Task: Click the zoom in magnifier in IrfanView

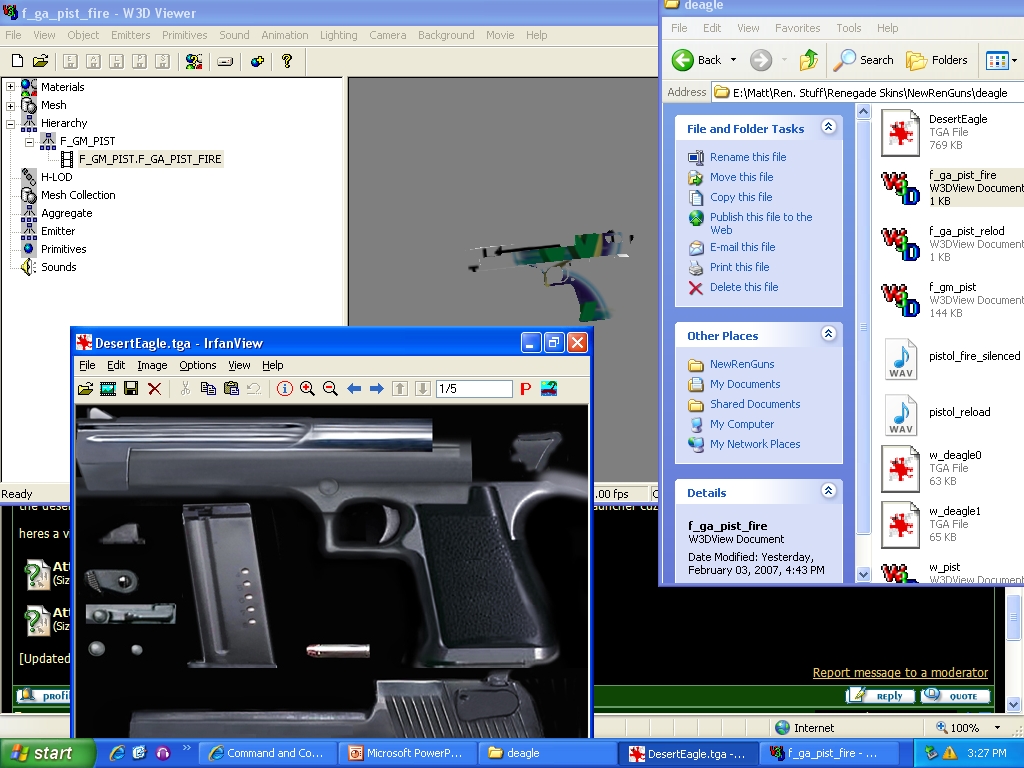Action: 307,389
